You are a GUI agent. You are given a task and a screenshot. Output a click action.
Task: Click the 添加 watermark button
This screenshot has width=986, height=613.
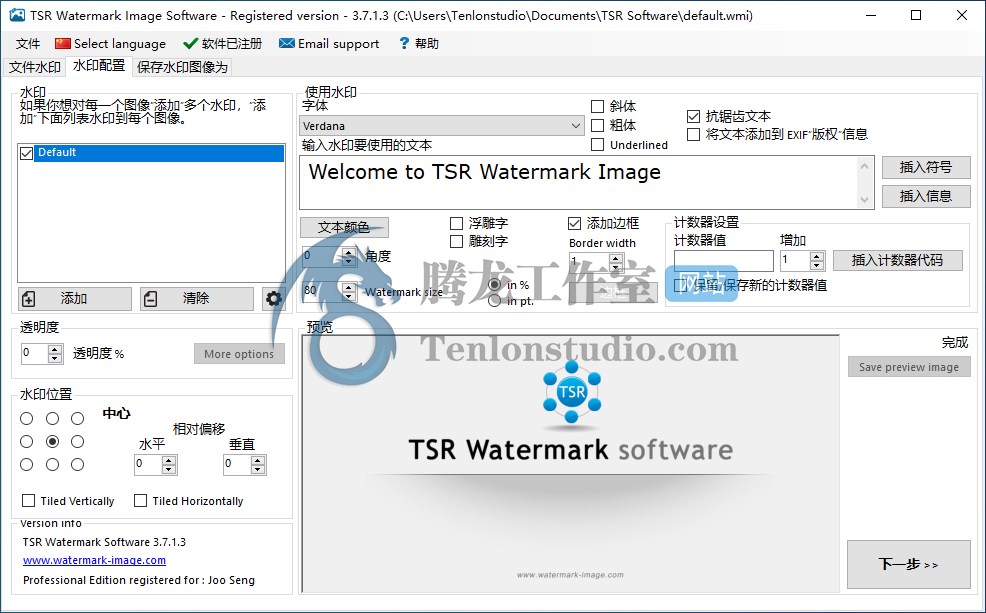75,299
